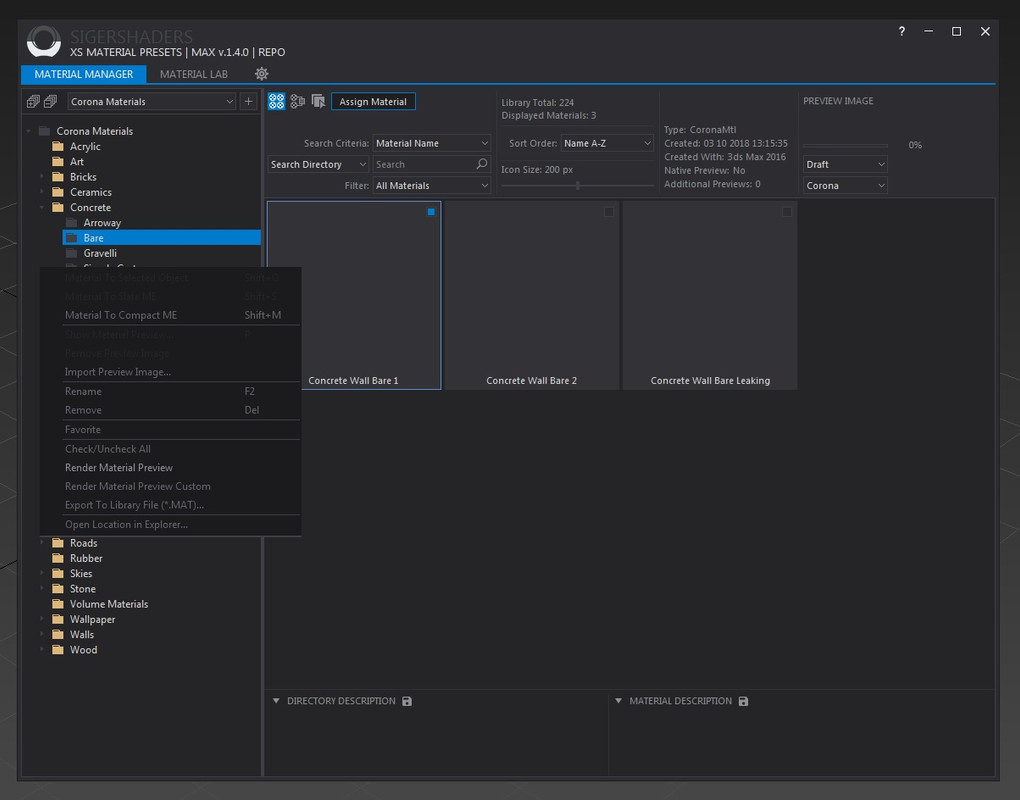Click the search magnifier icon
The image size is (1020, 800).
pyautogui.click(x=481, y=164)
